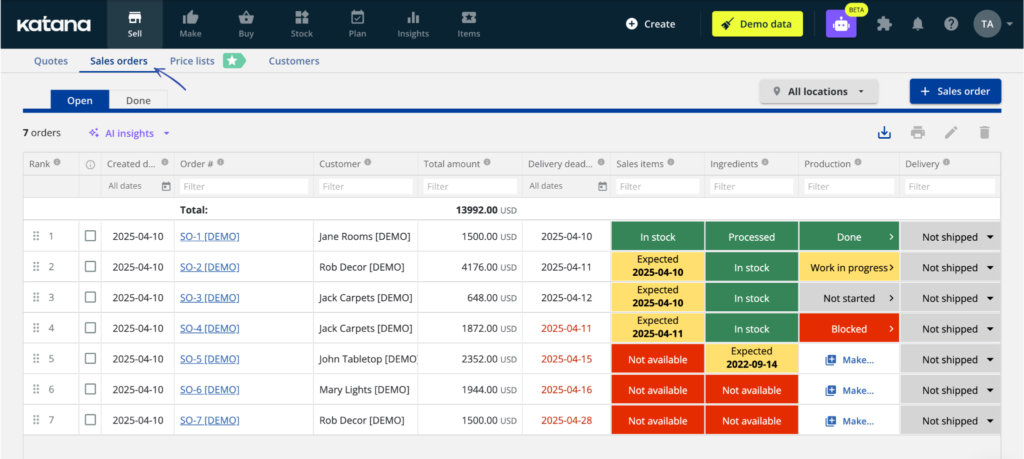This screenshot has width=1024, height=459.
Task: Click the Production column info icon
Action: click(857, 163)
